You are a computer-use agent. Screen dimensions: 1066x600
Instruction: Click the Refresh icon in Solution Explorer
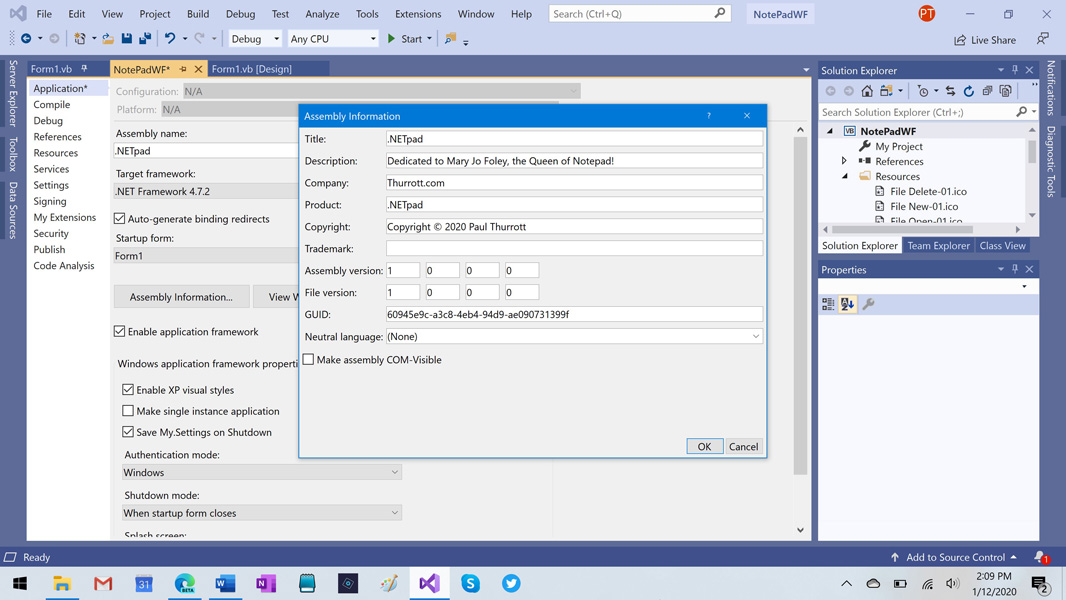click(968, 91)
